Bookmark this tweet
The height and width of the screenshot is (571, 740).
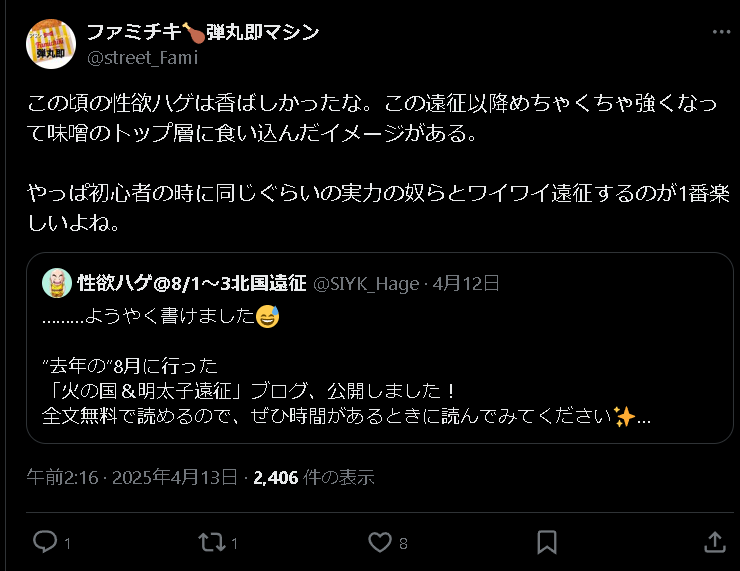pyautogui.click(x=547, y=542)
